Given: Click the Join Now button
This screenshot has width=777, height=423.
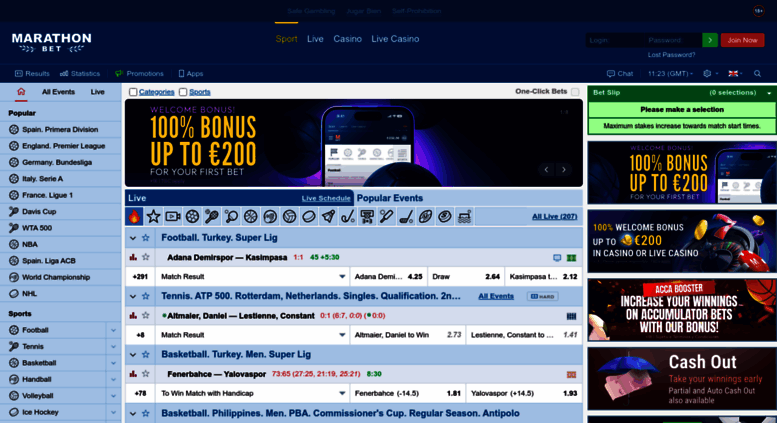Looking at the screenshot, I should click(742, 40).
